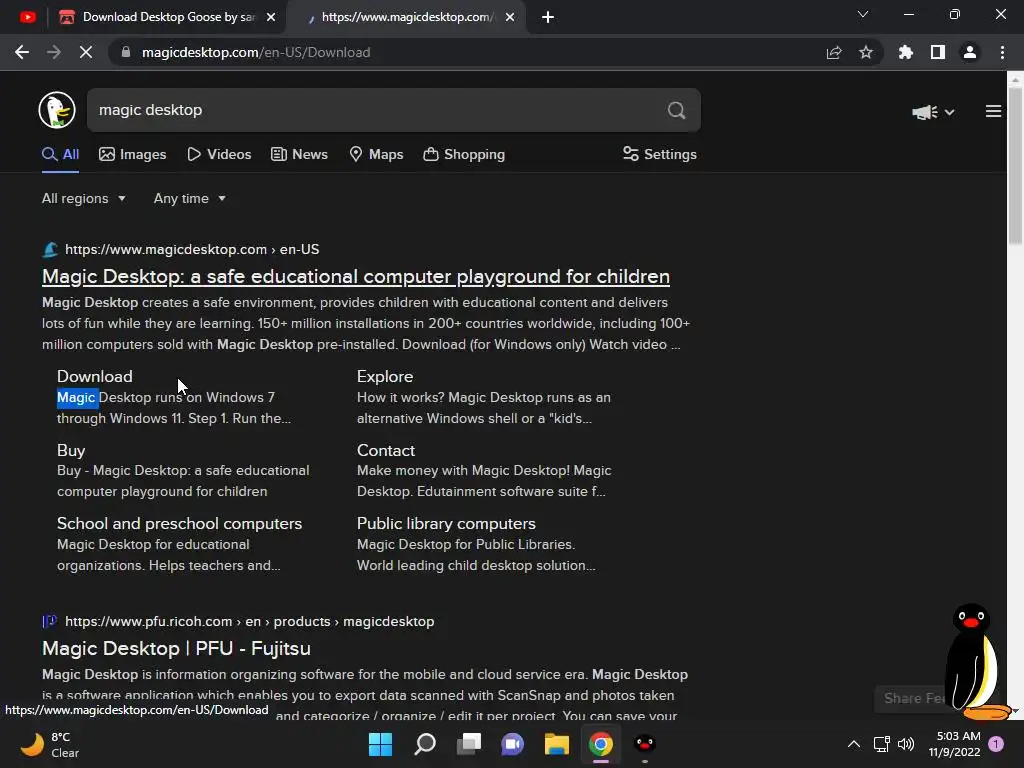Image resolution: width=1024 pixels, height=768 pixels.
Task: Open Task View on the taskbar
Action: 469,744
